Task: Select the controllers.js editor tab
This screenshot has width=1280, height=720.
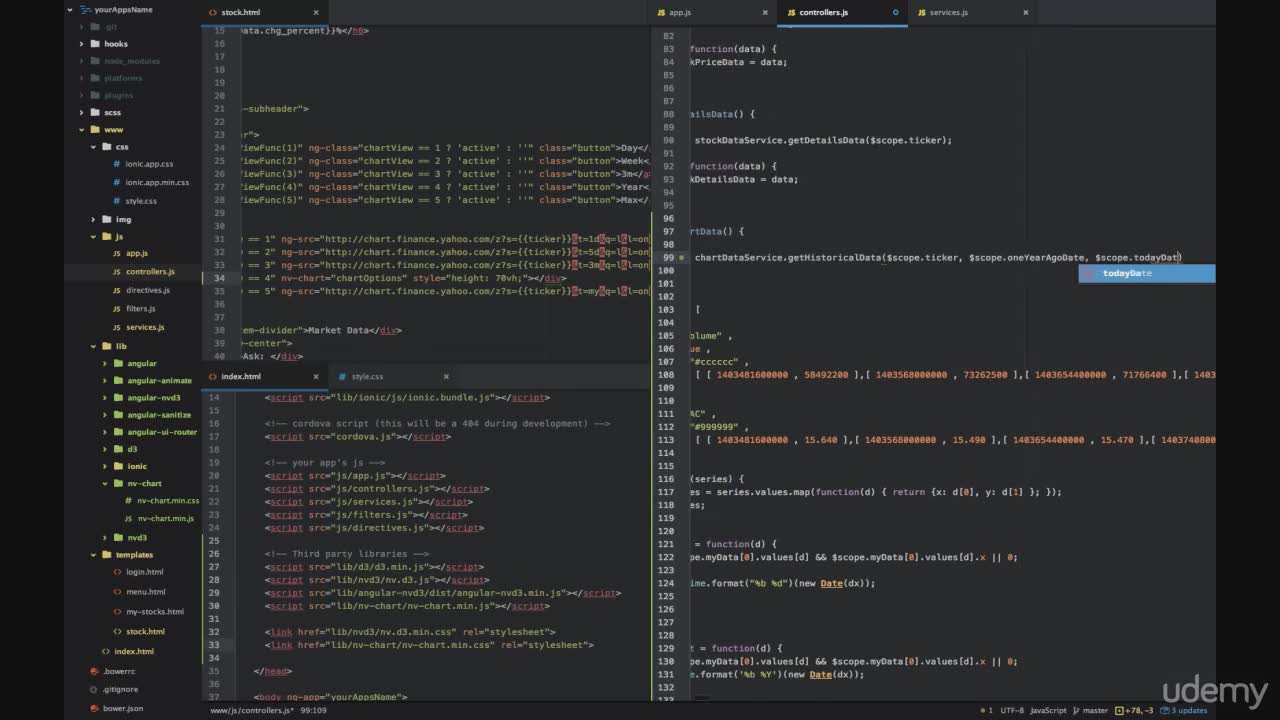Action: click(843, 12)
